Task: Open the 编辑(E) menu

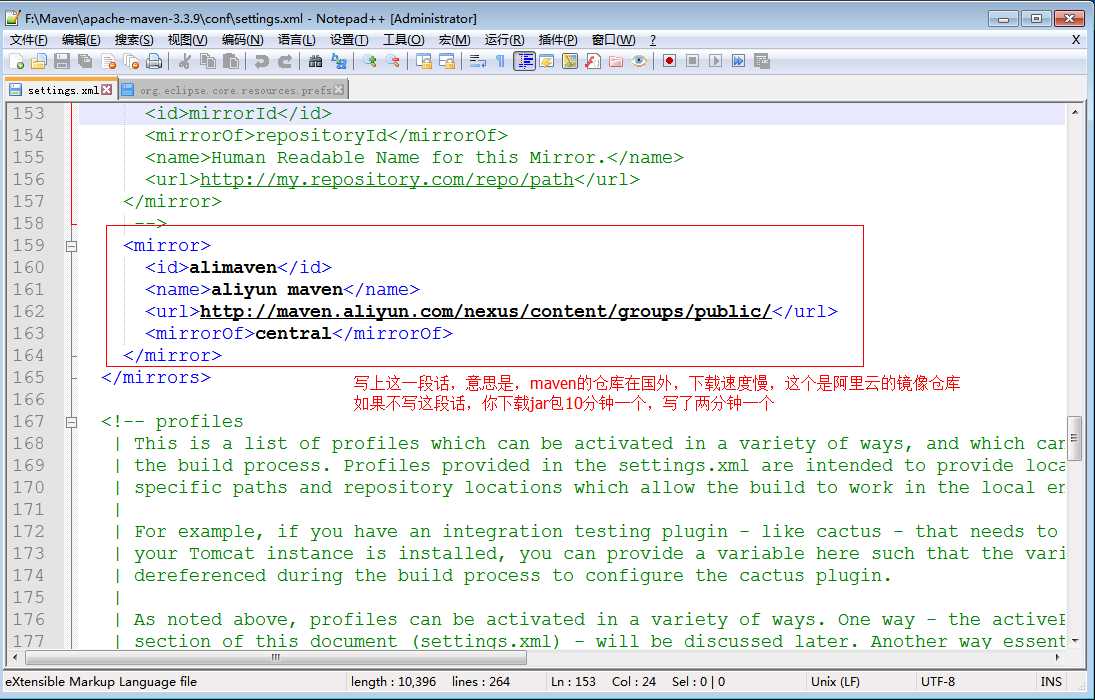Action: [81, 40]
